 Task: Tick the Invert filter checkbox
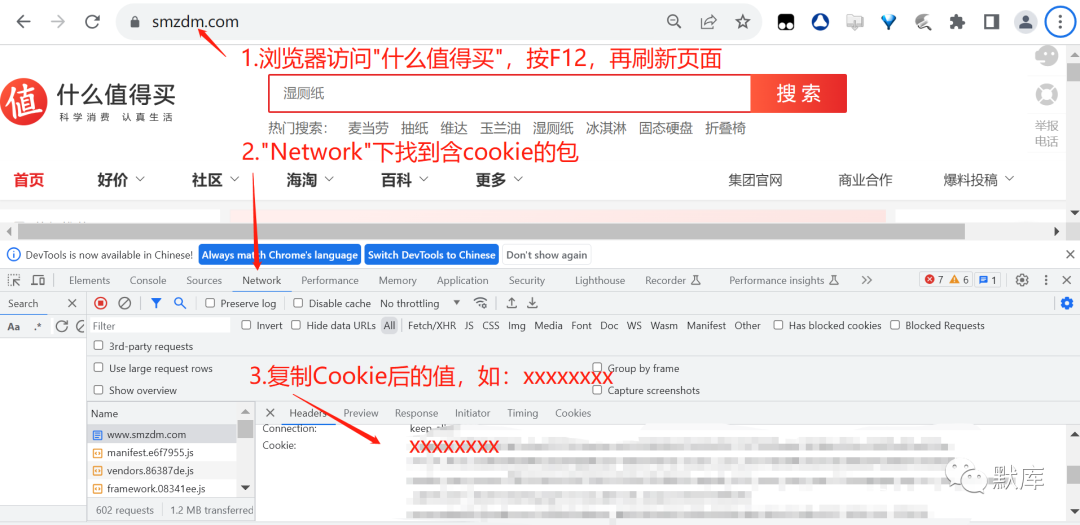coord(246,325)
